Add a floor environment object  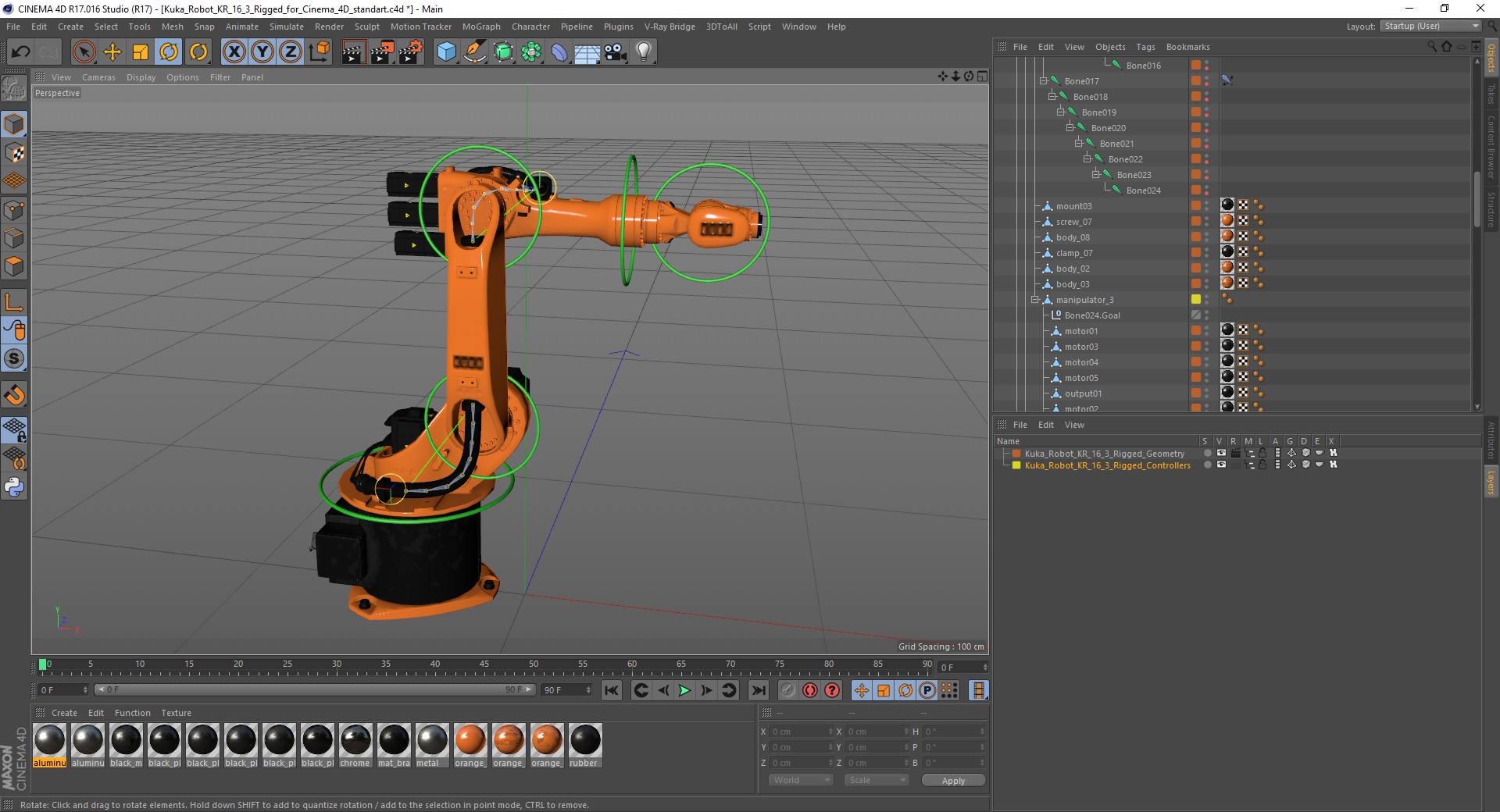(587, 52)
